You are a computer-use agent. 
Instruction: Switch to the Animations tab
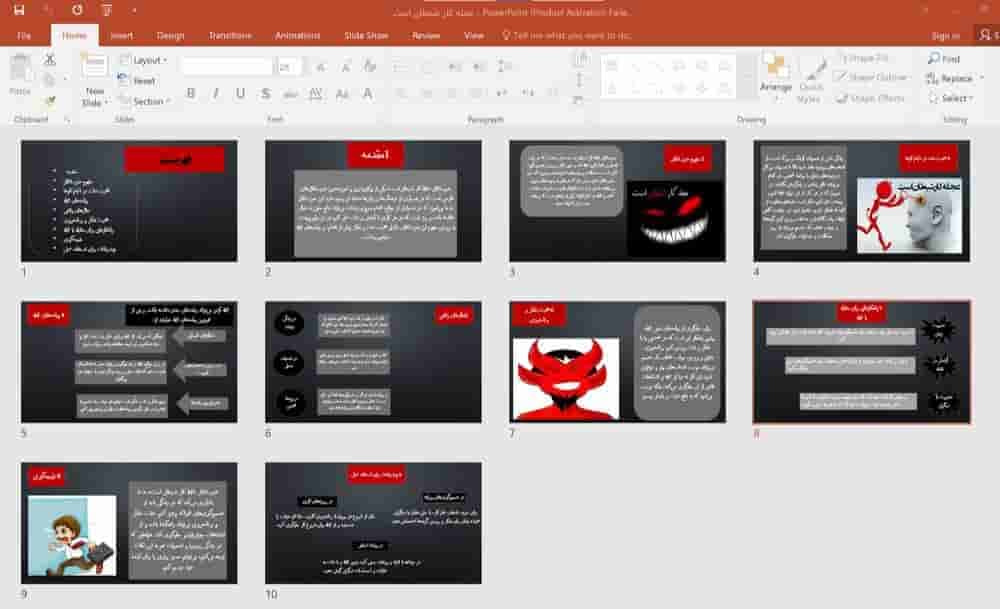pyautogui.click(x=297, y=36)
